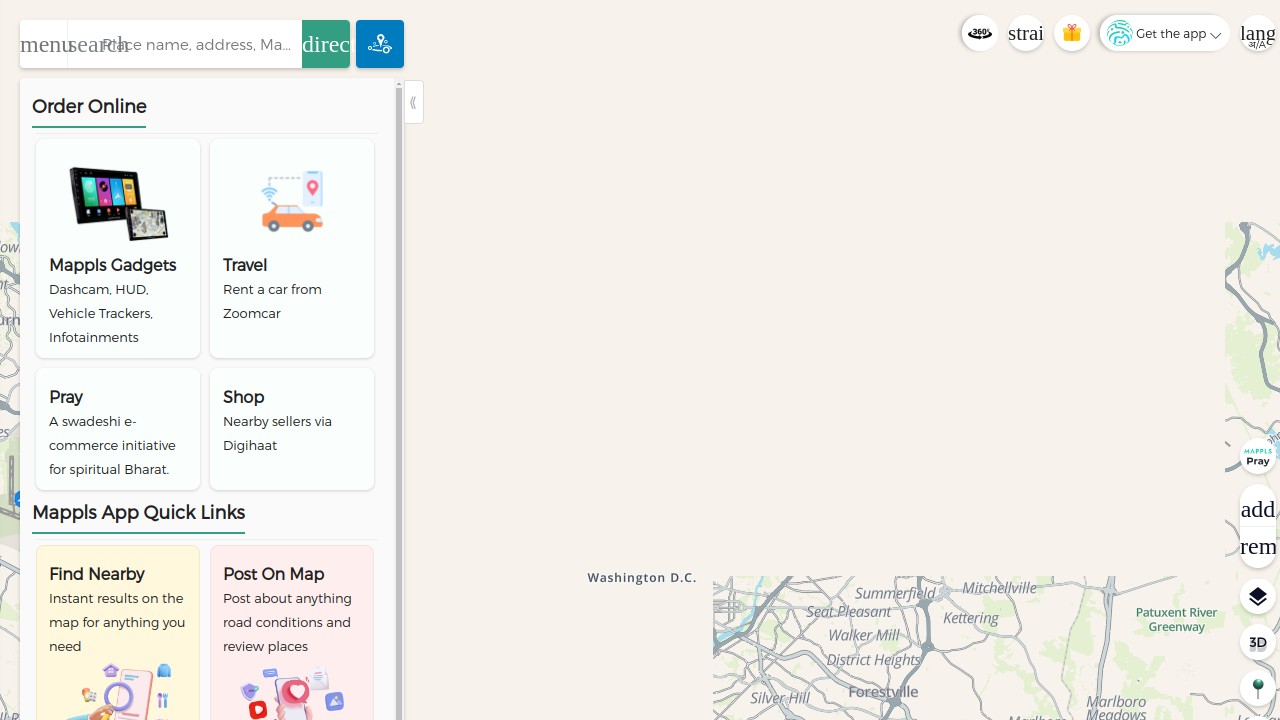Click the green location pin icon
The image size is (1280, 720).
(x=1258, y=688)
